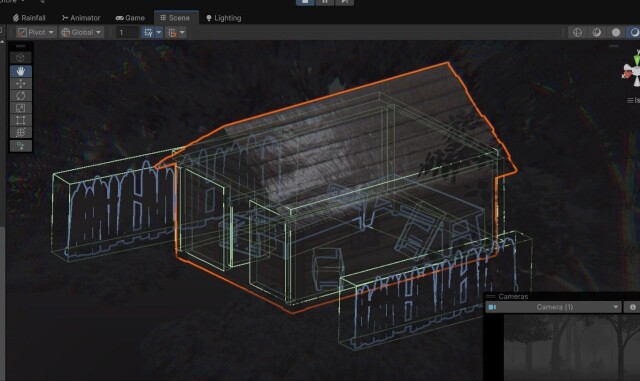Select the Rect tool
The width and height of the screenshot is (640, 381).
click(20, 120)
